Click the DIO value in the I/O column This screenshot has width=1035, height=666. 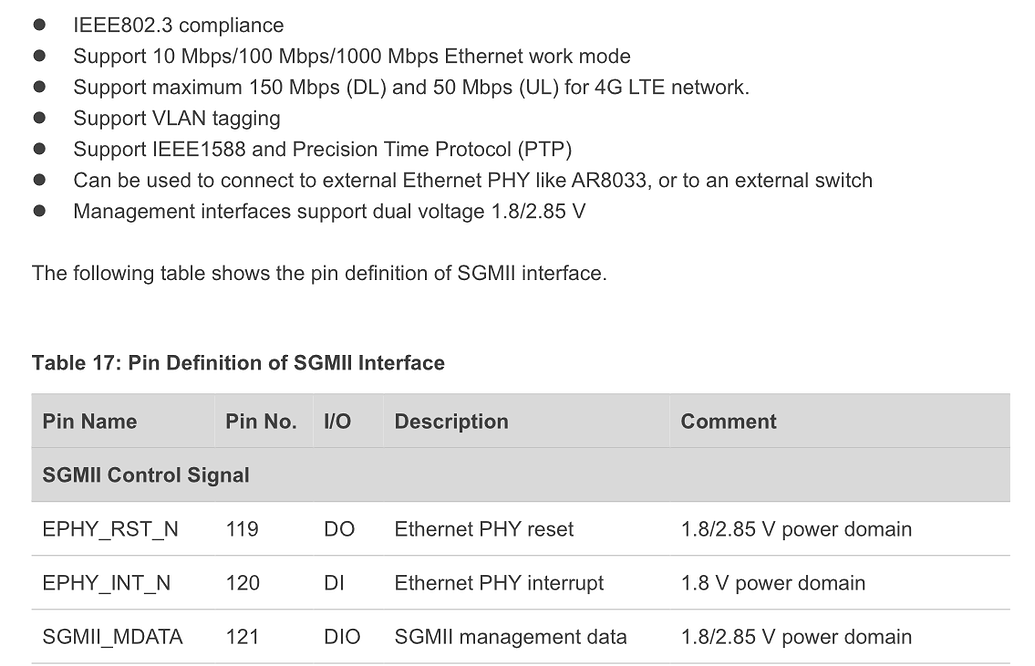[x=341, y=638]
